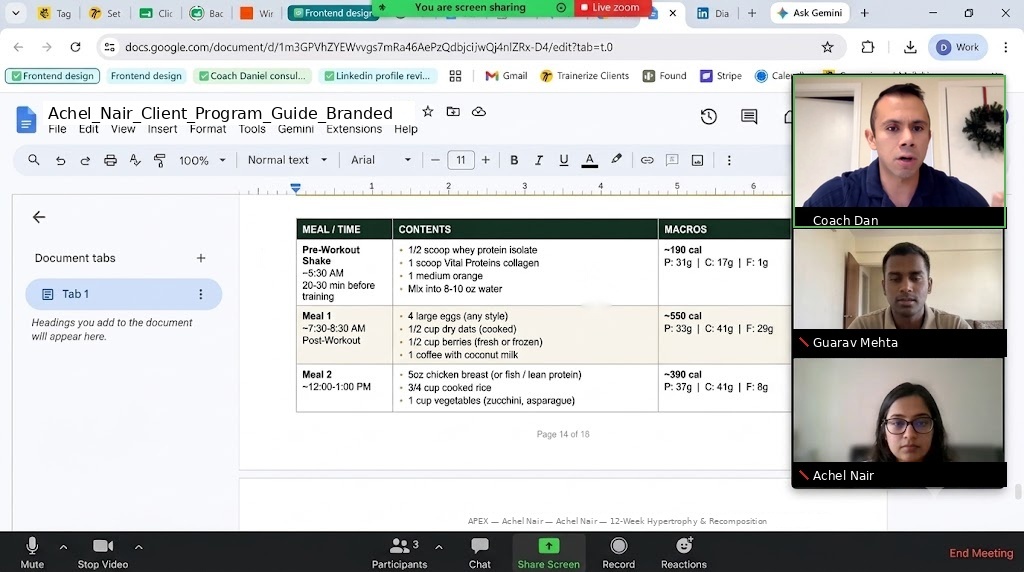Go to Docs home via blue logo

tap(26, 119)
